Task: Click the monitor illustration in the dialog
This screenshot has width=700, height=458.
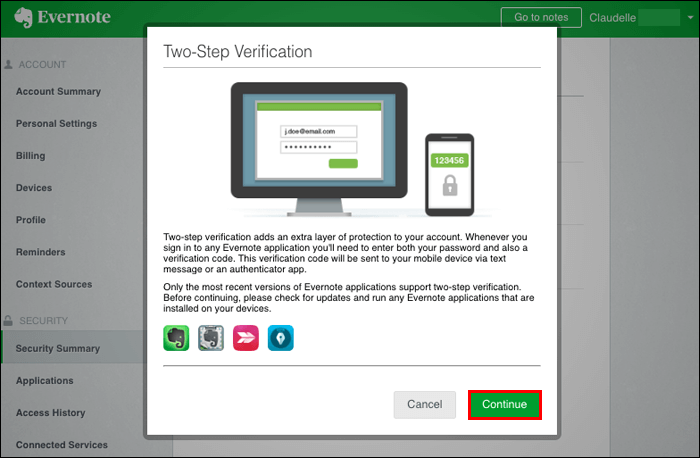Action: (x=319, y=149)
